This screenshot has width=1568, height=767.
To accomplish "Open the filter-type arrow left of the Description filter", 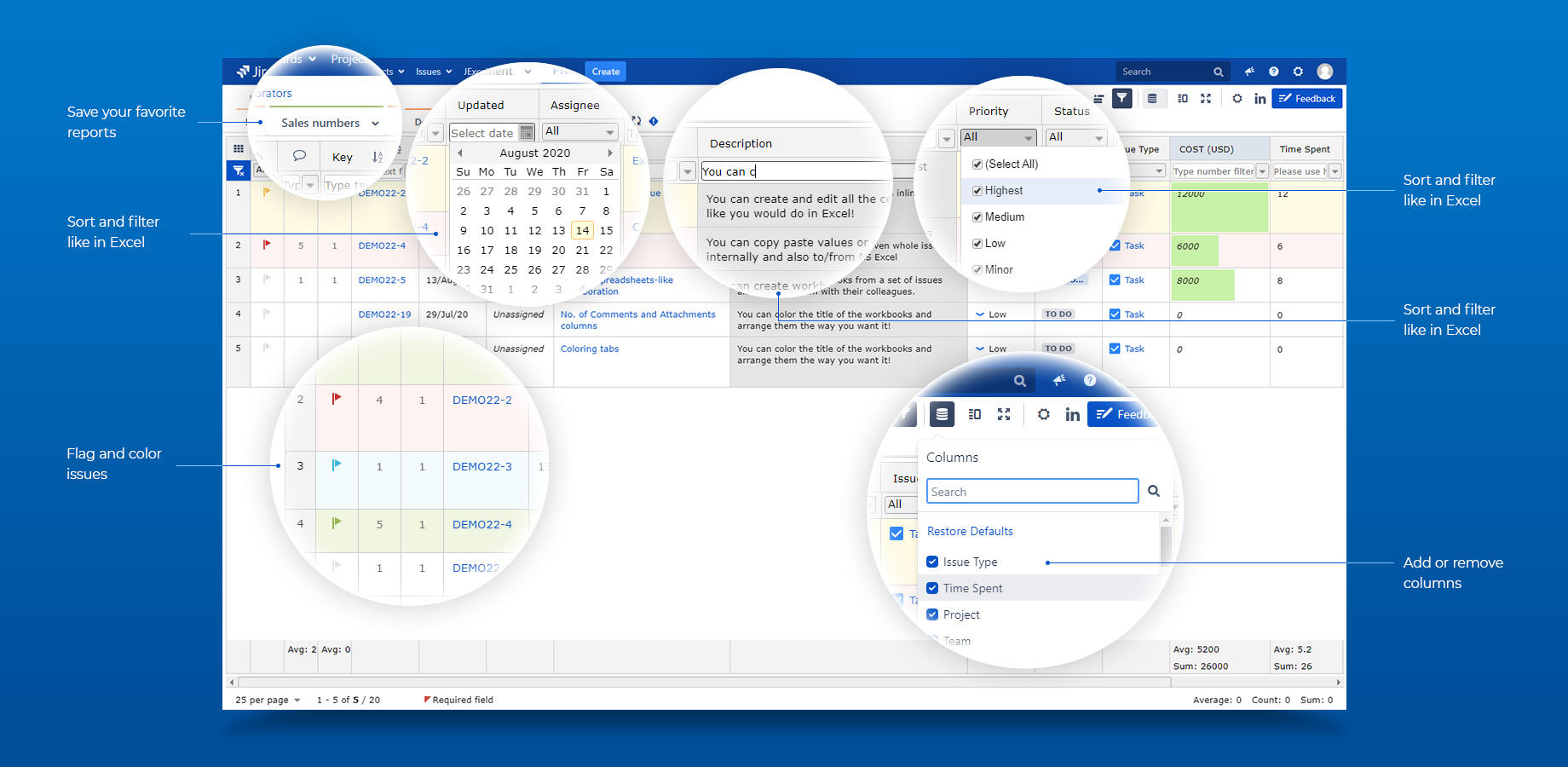I will click(687, 171).
